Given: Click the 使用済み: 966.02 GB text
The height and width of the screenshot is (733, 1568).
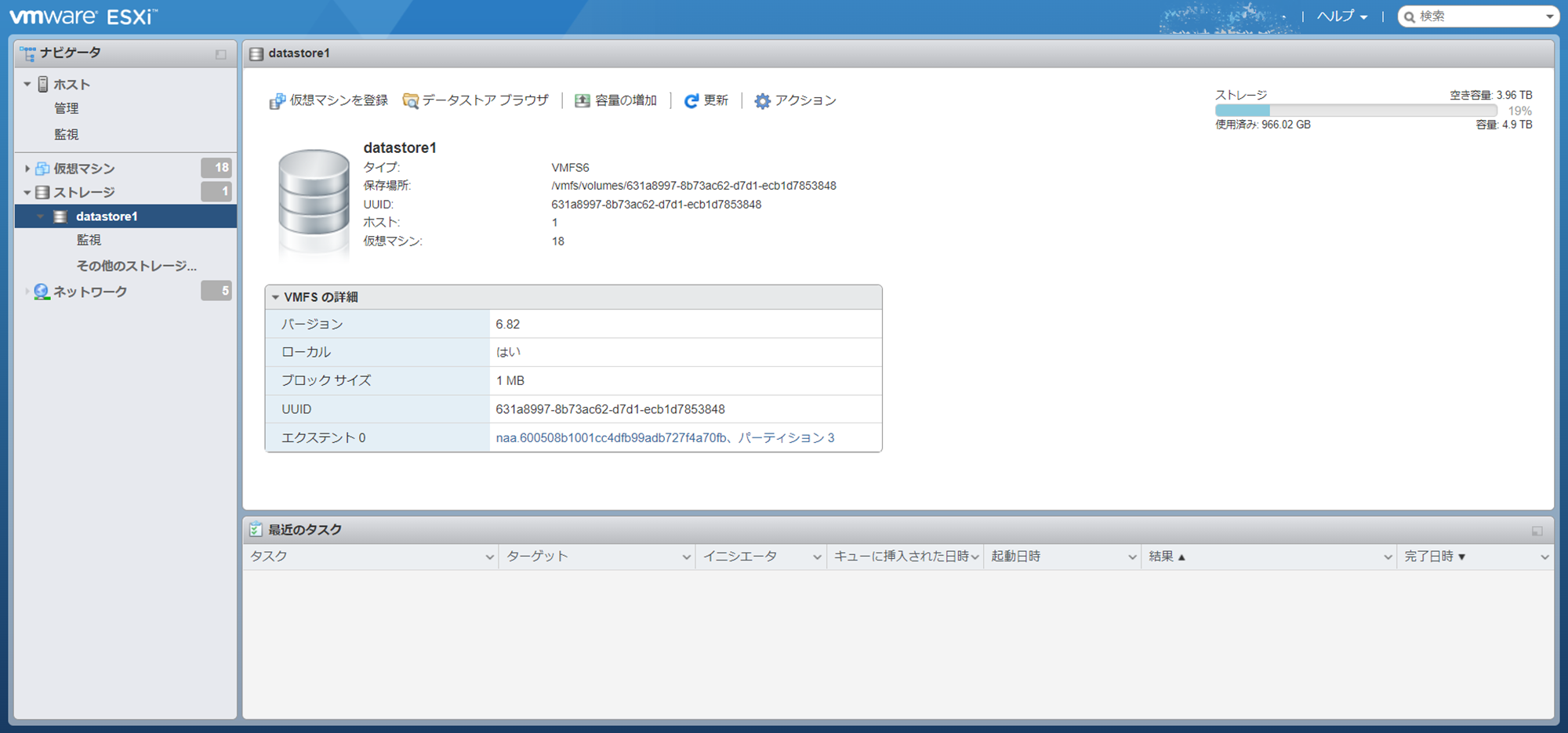Looking at the screenshot, I should (1263, 125).
